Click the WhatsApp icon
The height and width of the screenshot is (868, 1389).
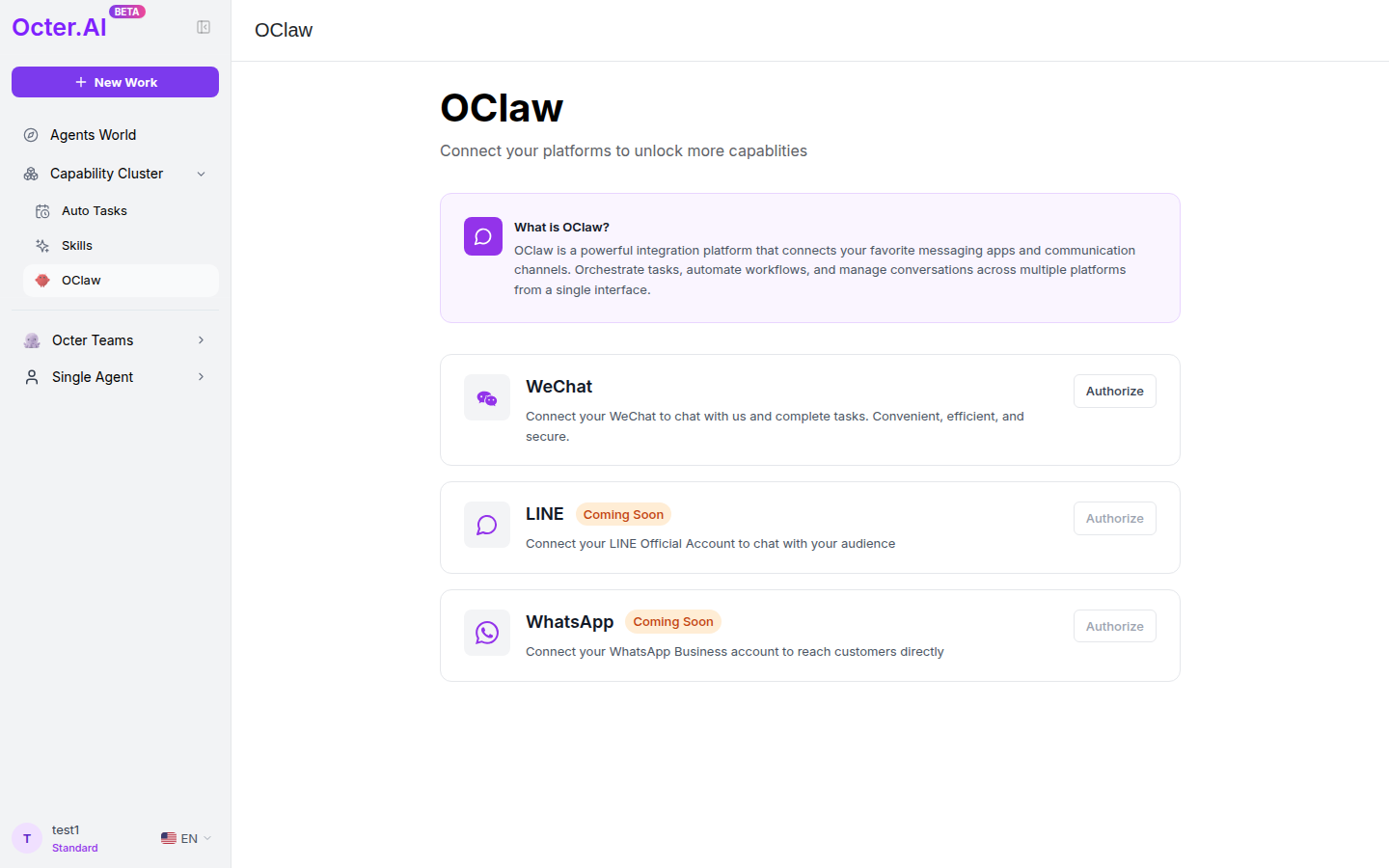point(487,633)
